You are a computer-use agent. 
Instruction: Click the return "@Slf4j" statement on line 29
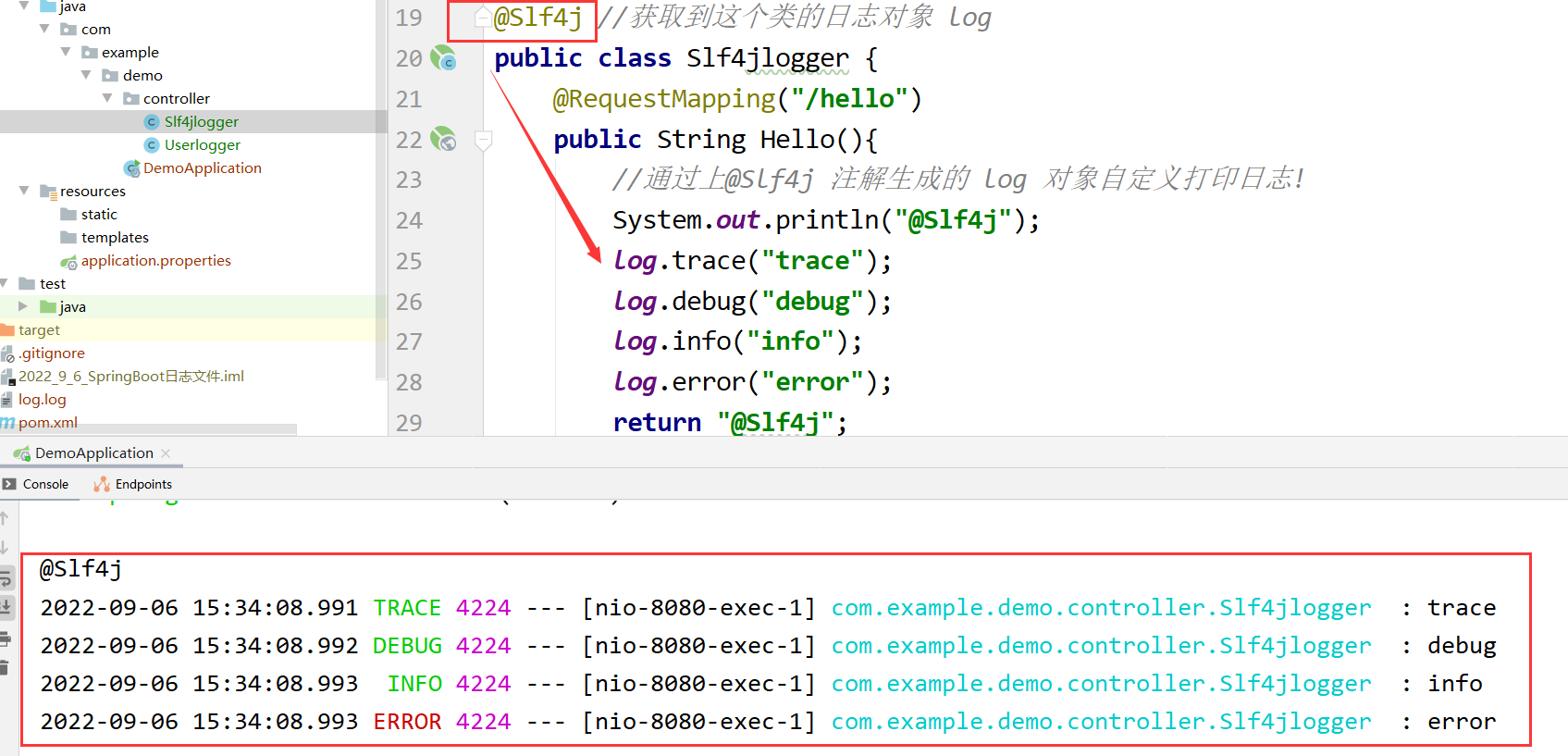tap(730, 423)
